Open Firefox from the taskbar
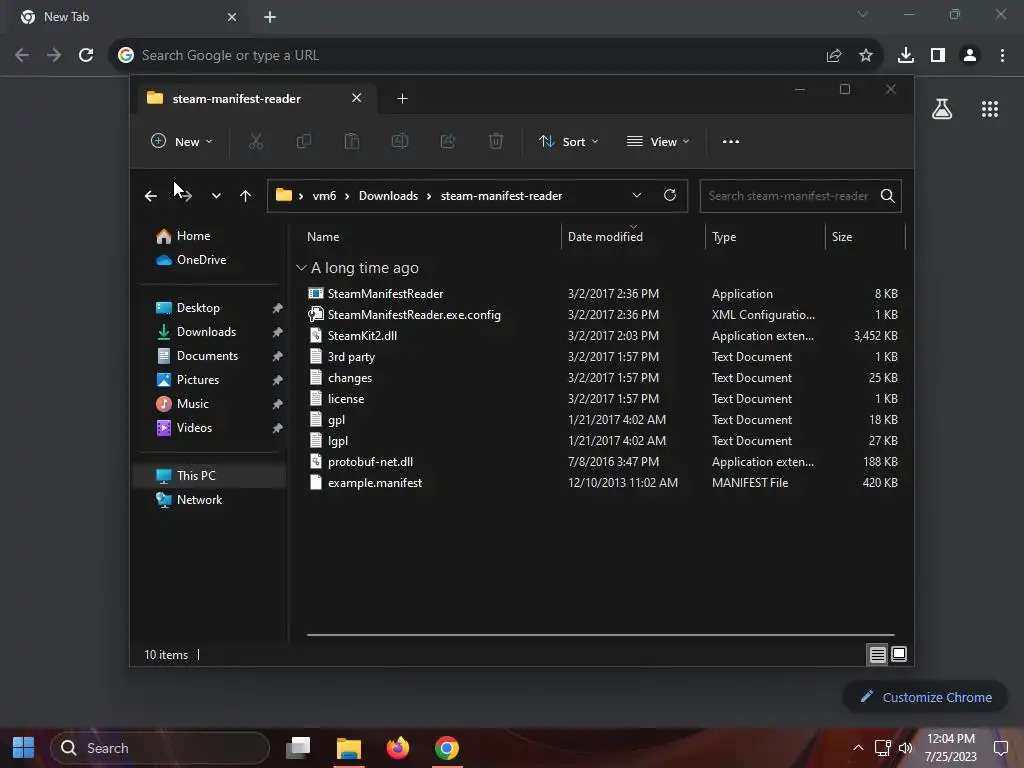This screenshot has width=1024, height=768. coord(397,748)
